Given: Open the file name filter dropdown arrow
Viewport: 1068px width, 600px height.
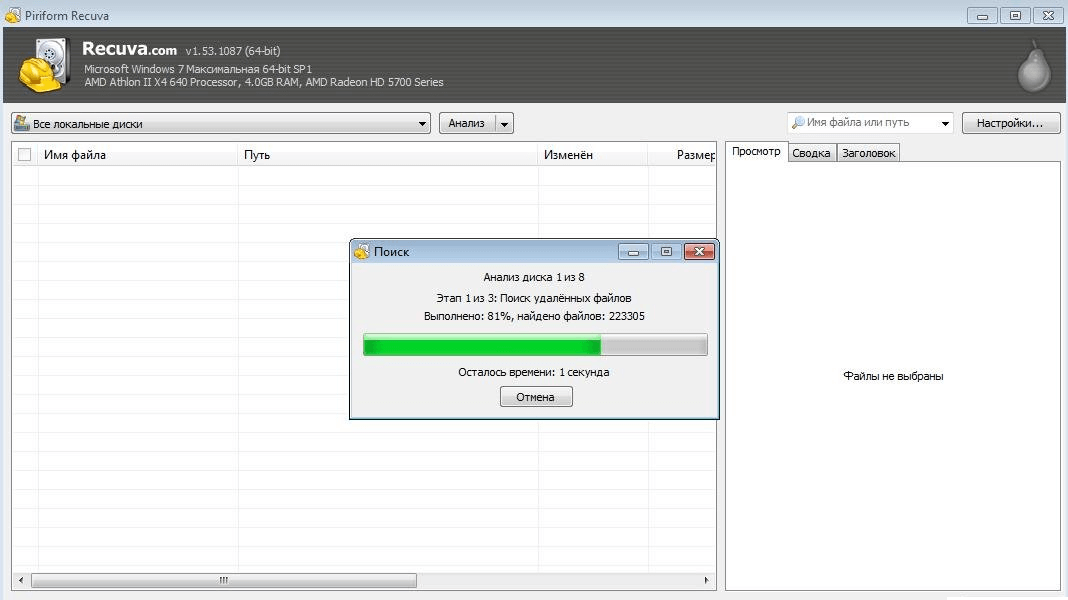Looking at the screenshot, I should coord(945,124).
